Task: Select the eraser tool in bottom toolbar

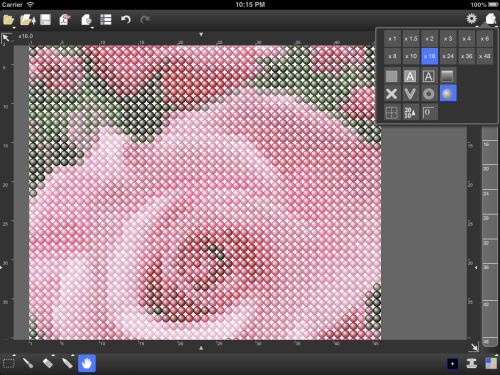Action: coord(48,363)
